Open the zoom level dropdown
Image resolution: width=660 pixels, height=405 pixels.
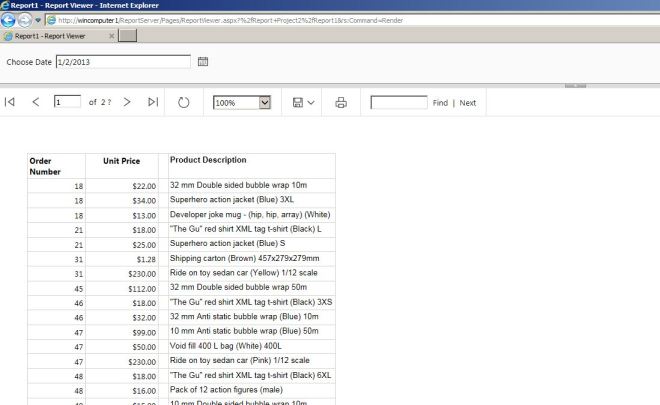pyautogui.click(x=265, y=102)
